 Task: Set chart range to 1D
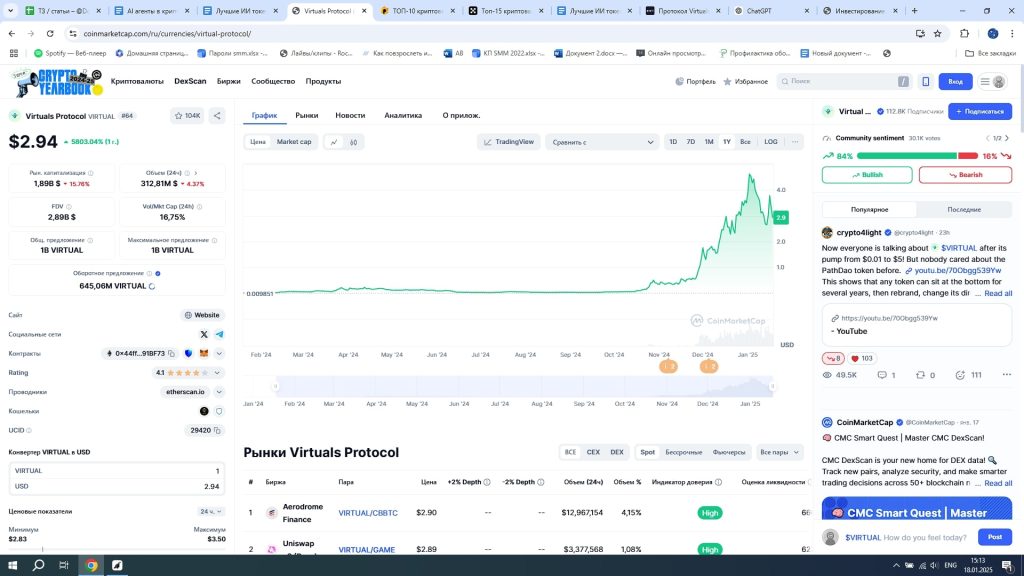click(x=673, y=142)
